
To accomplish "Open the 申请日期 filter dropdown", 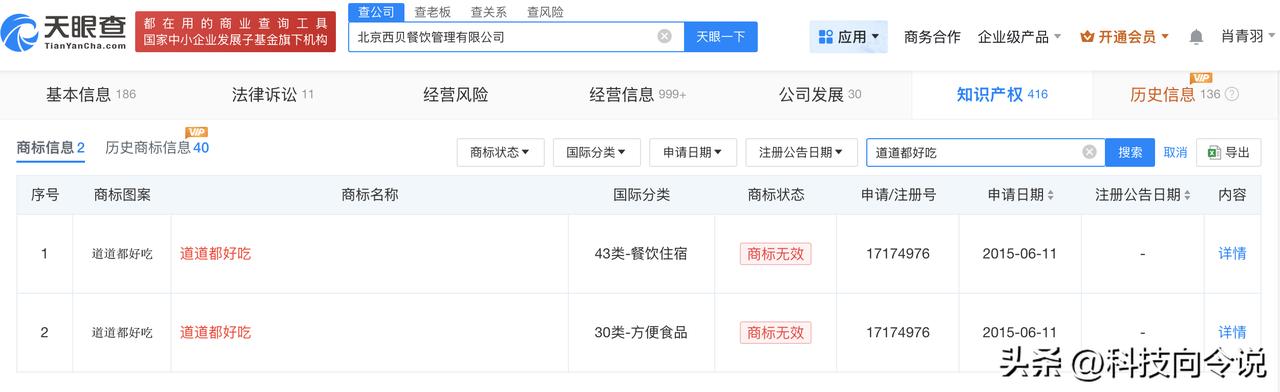I will [x=693, y=152].
